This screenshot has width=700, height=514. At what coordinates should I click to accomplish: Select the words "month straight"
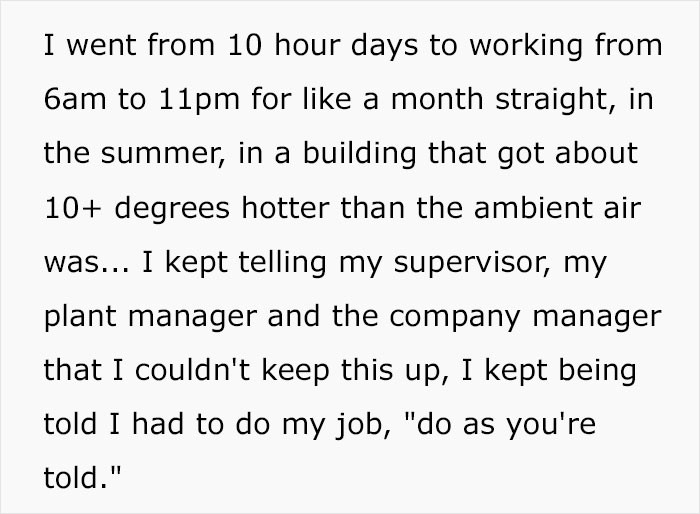[x=500, y=100]
